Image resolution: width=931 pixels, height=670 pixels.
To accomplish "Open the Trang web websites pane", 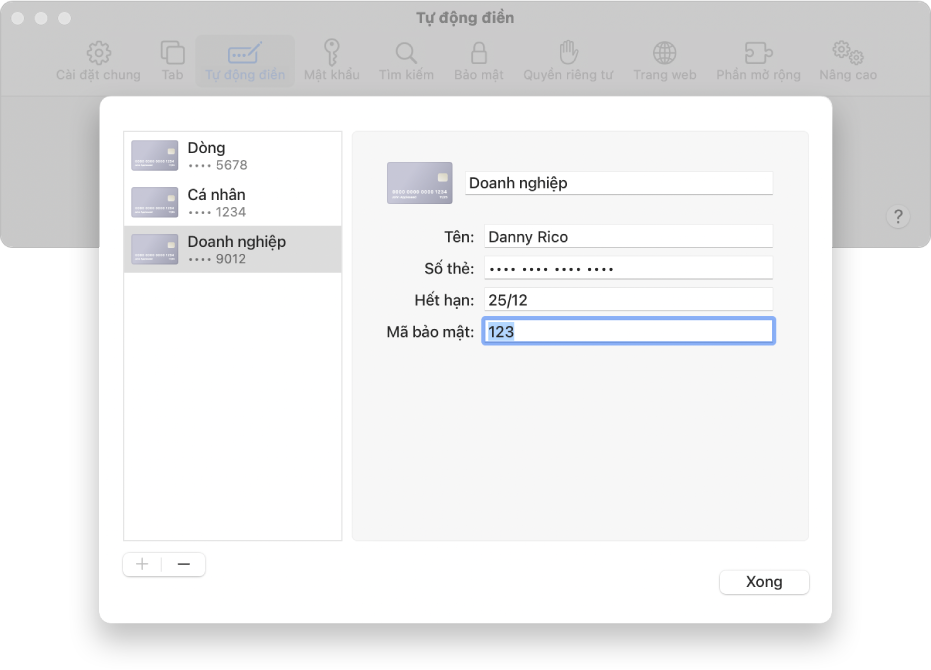I will coord(664,61).
